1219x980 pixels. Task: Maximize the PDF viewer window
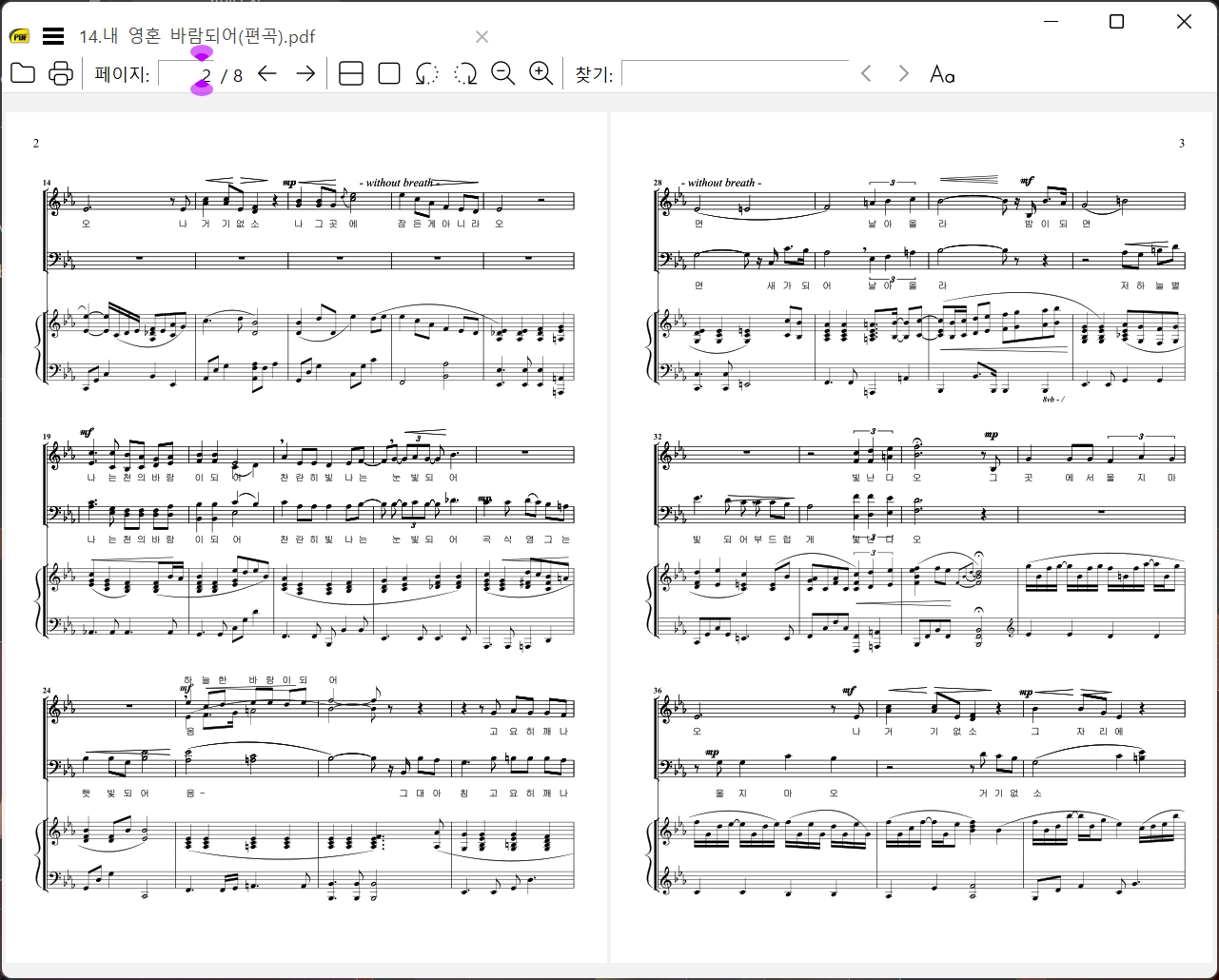pyautogui.click(x=1116, y=21)
